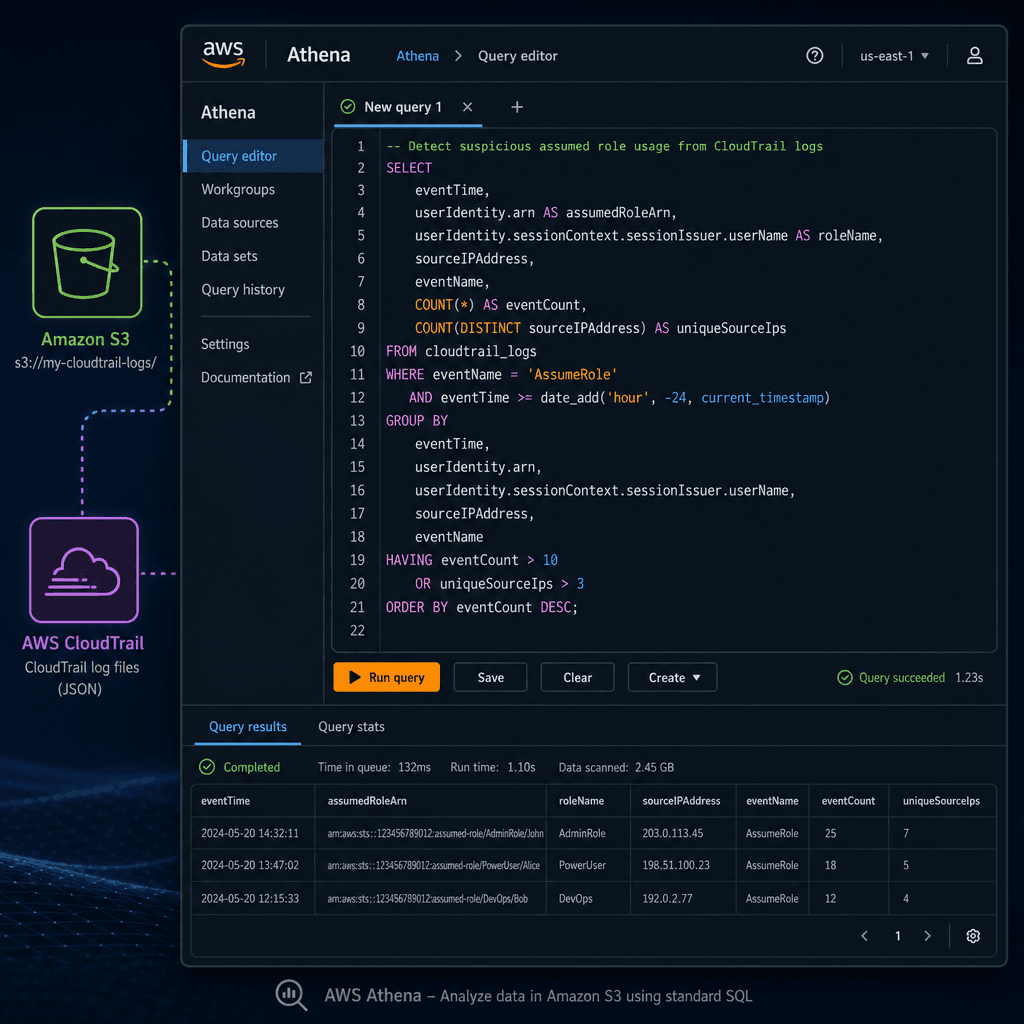Click Query editor breadcrumb text
This screenshot has height=1024, width=1024.
pos(518,56)
